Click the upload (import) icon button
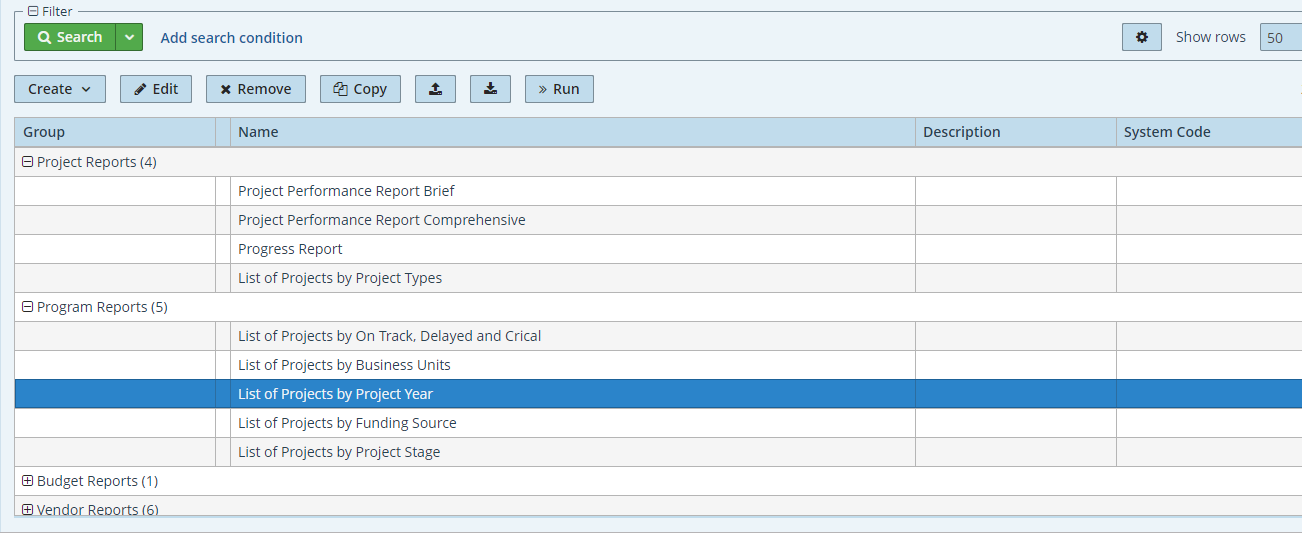 [435, 89]
